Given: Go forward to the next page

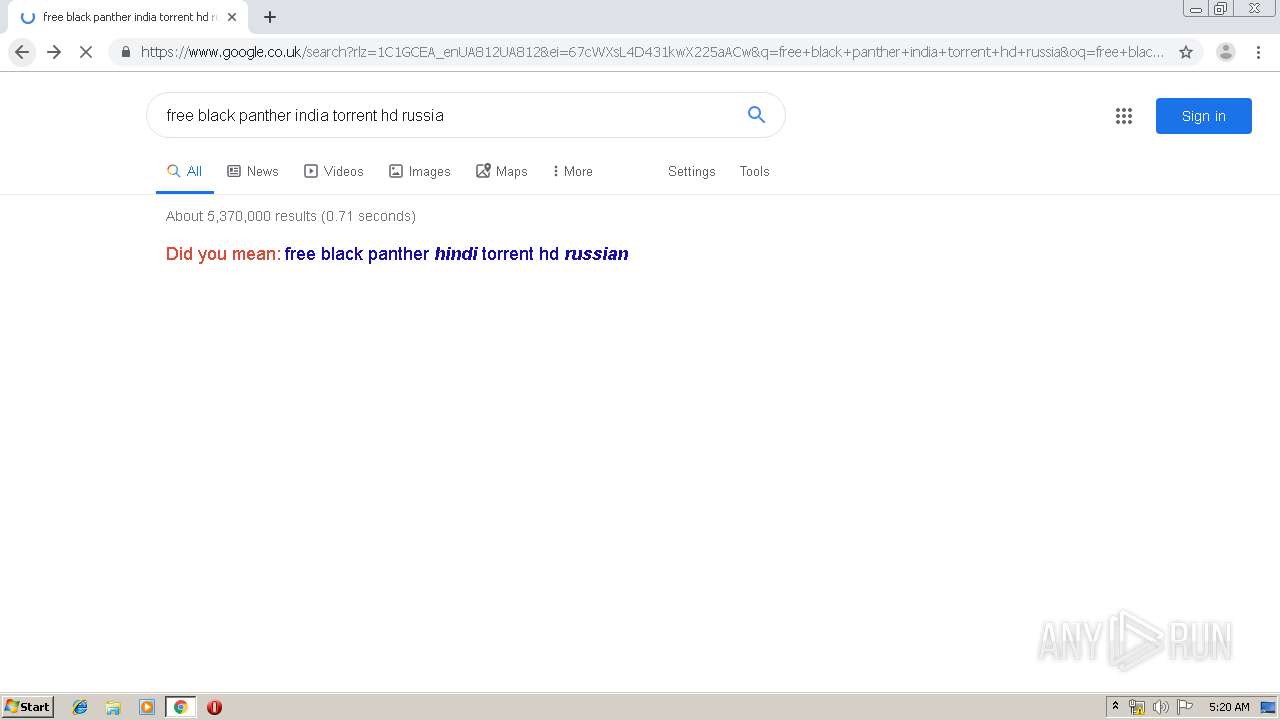Looking at the screenshot, I should pyautogui.click(x=54, y=52).
